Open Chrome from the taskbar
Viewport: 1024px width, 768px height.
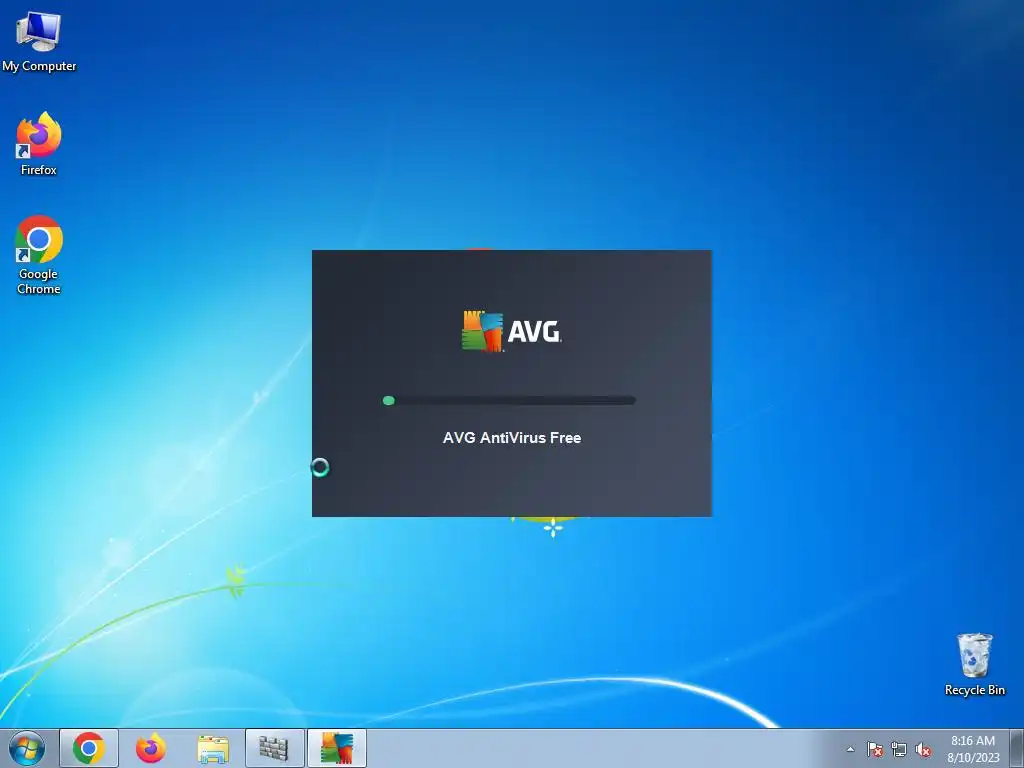89,748
